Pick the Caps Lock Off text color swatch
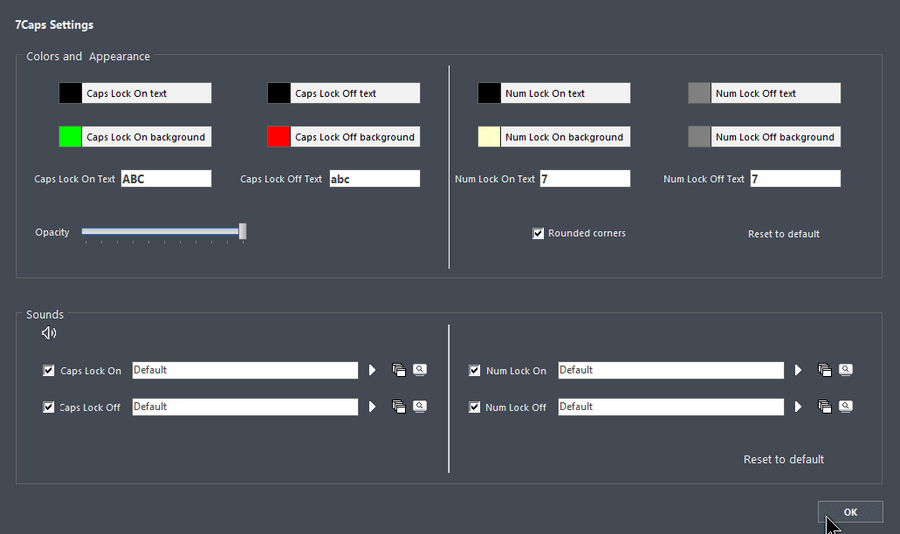 [x=279, y=93]
